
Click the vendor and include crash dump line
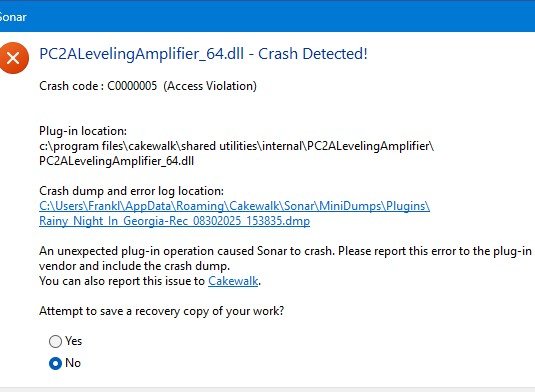pyautogui.click(x=134, y=266)
